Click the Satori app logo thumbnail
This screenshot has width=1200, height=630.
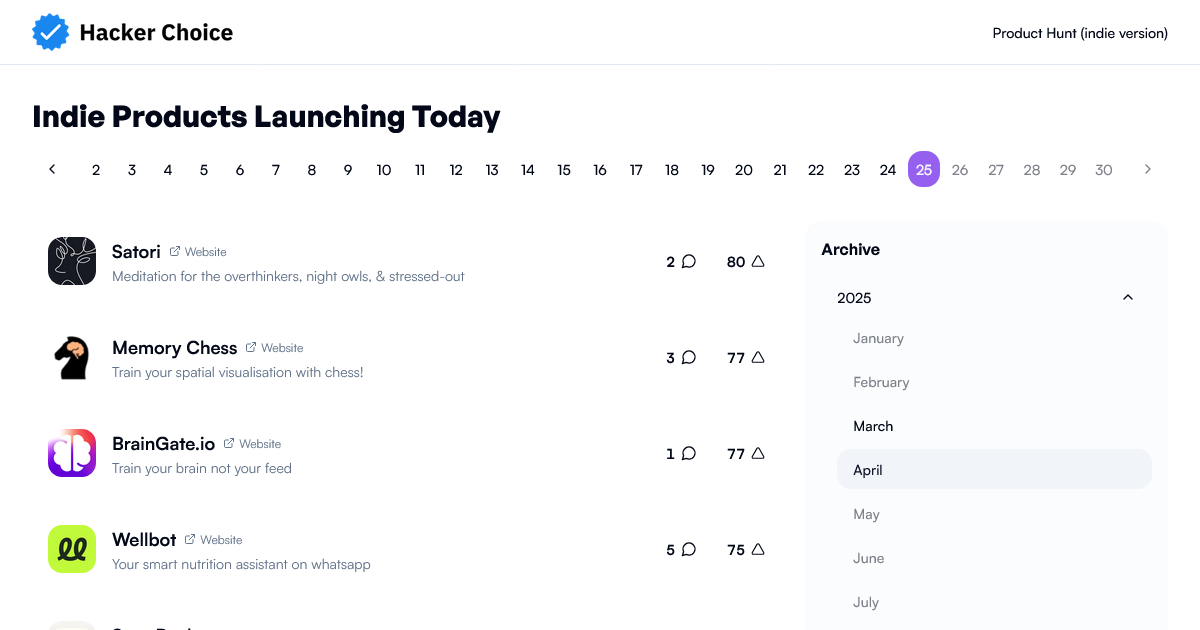(72, 261)
